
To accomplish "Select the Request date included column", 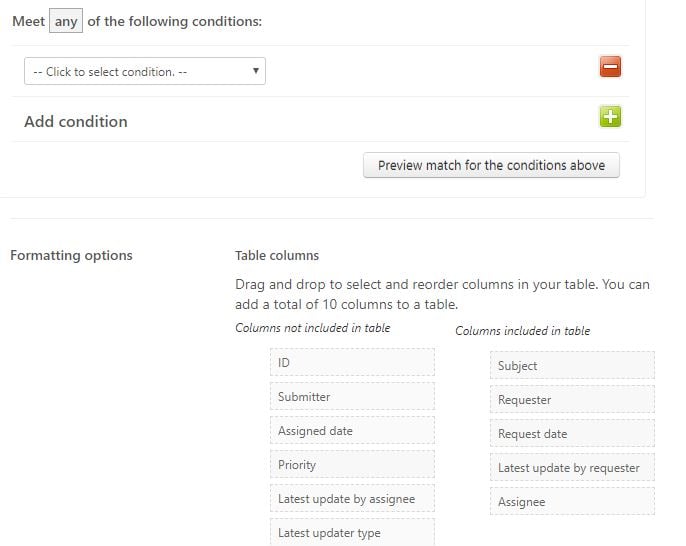I will (572, 434).
